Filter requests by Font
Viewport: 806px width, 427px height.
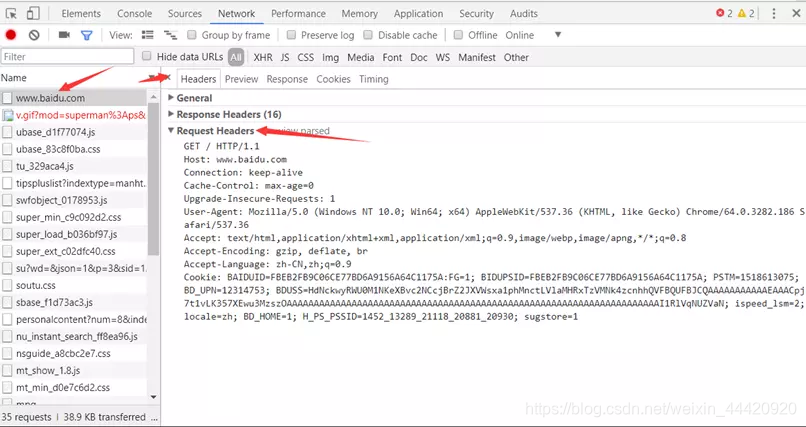pyautogui.click(x=392, y=57)
